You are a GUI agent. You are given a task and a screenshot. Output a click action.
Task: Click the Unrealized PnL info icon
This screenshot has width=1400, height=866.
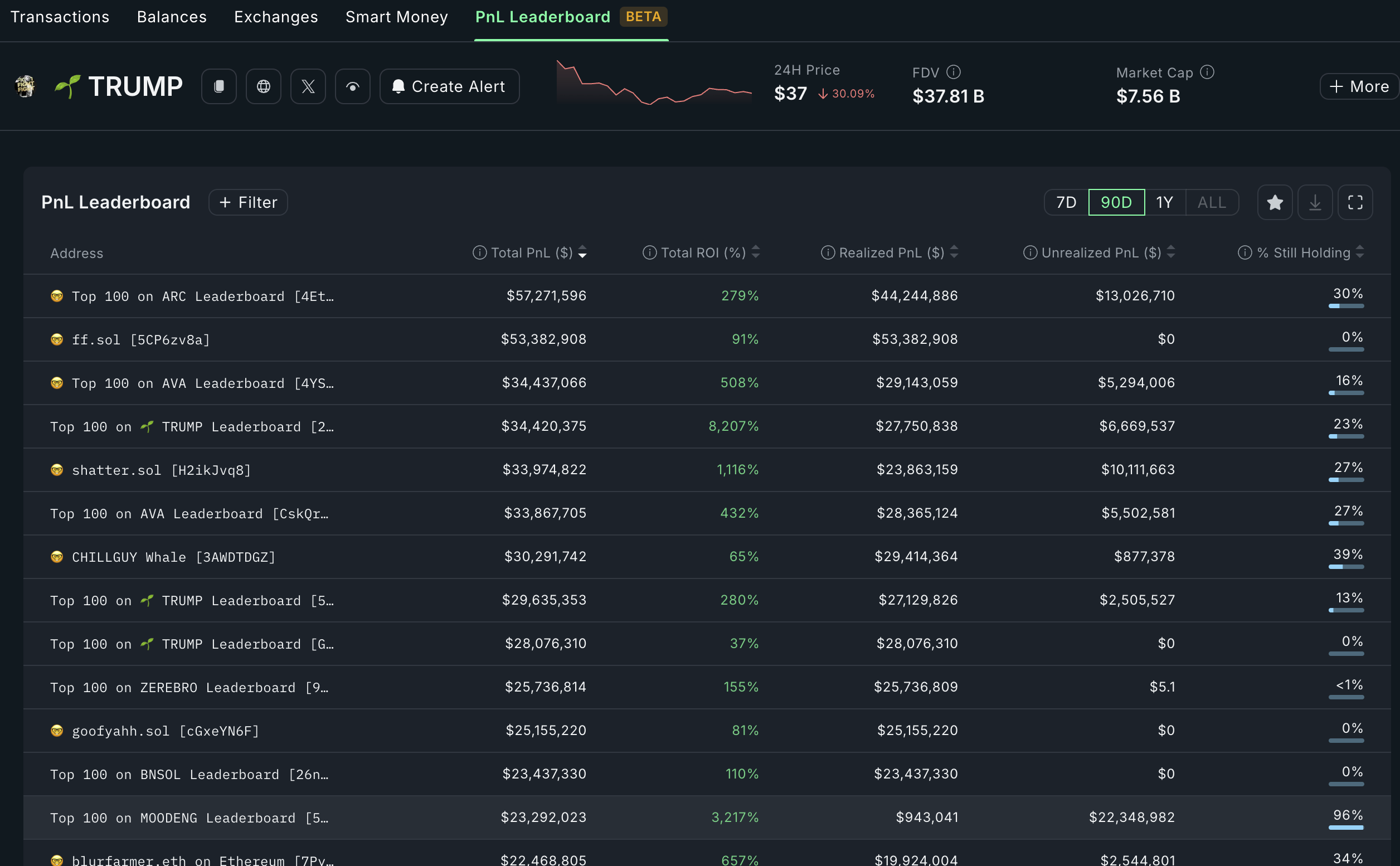(x=1030, y=252)
